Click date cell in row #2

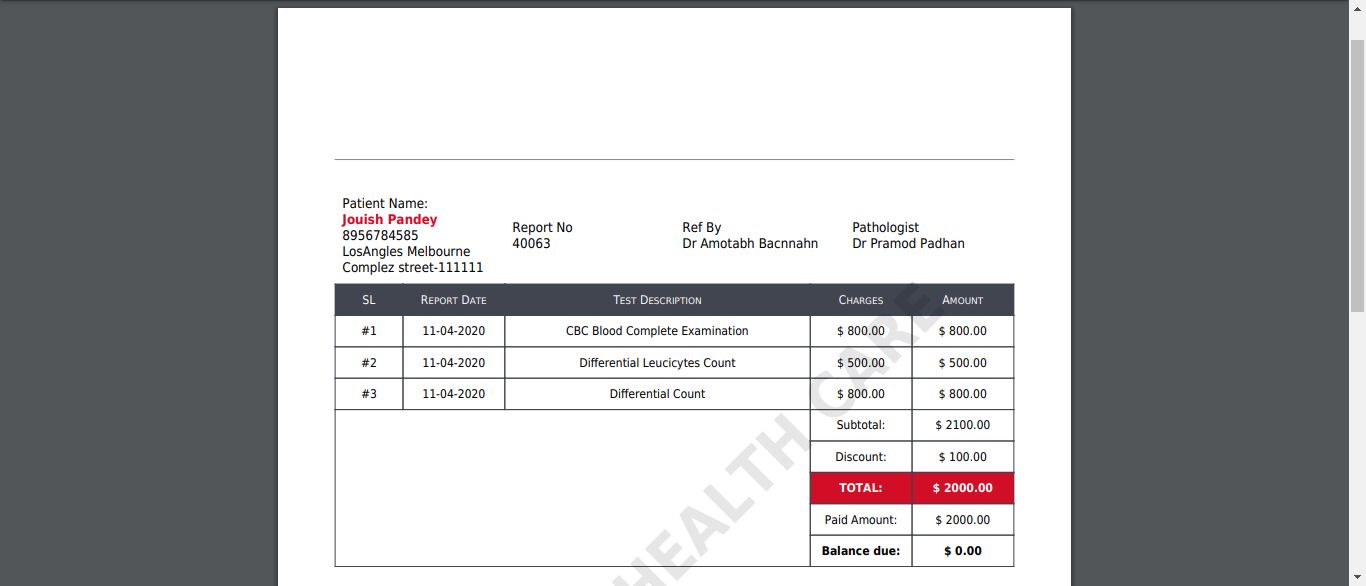point(453,363)
